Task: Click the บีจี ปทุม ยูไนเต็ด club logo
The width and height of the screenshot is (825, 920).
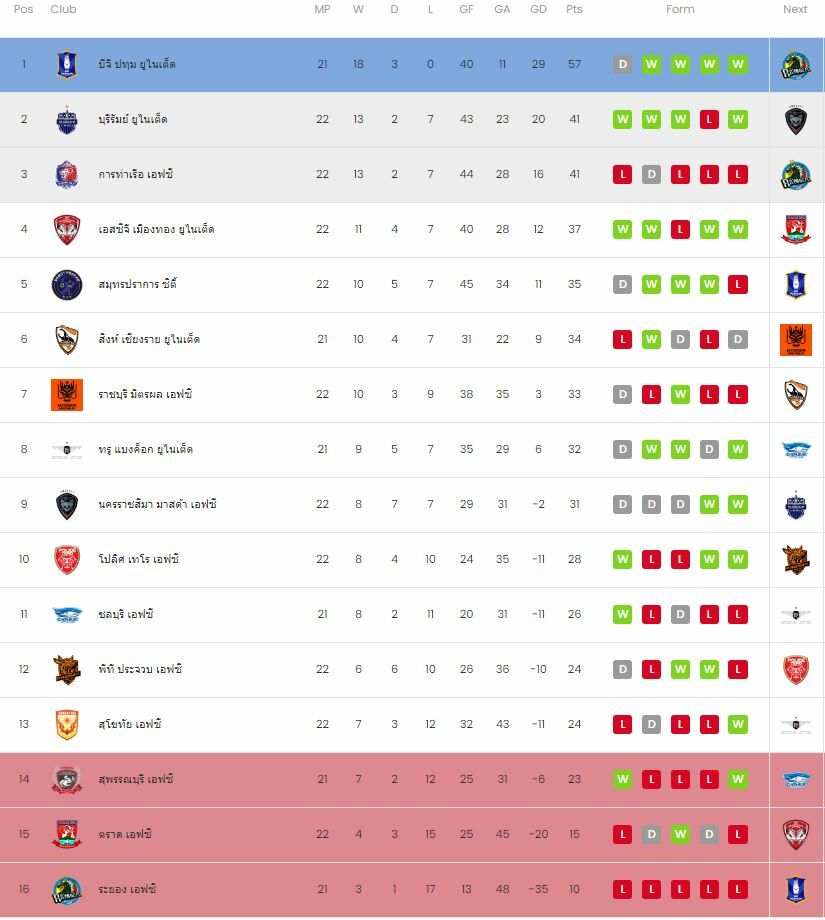Action: [x=67, y=65]
